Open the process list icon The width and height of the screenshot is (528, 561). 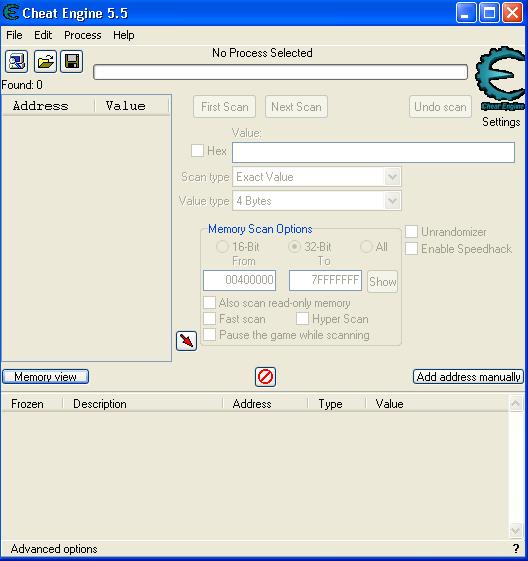point(16,62)
